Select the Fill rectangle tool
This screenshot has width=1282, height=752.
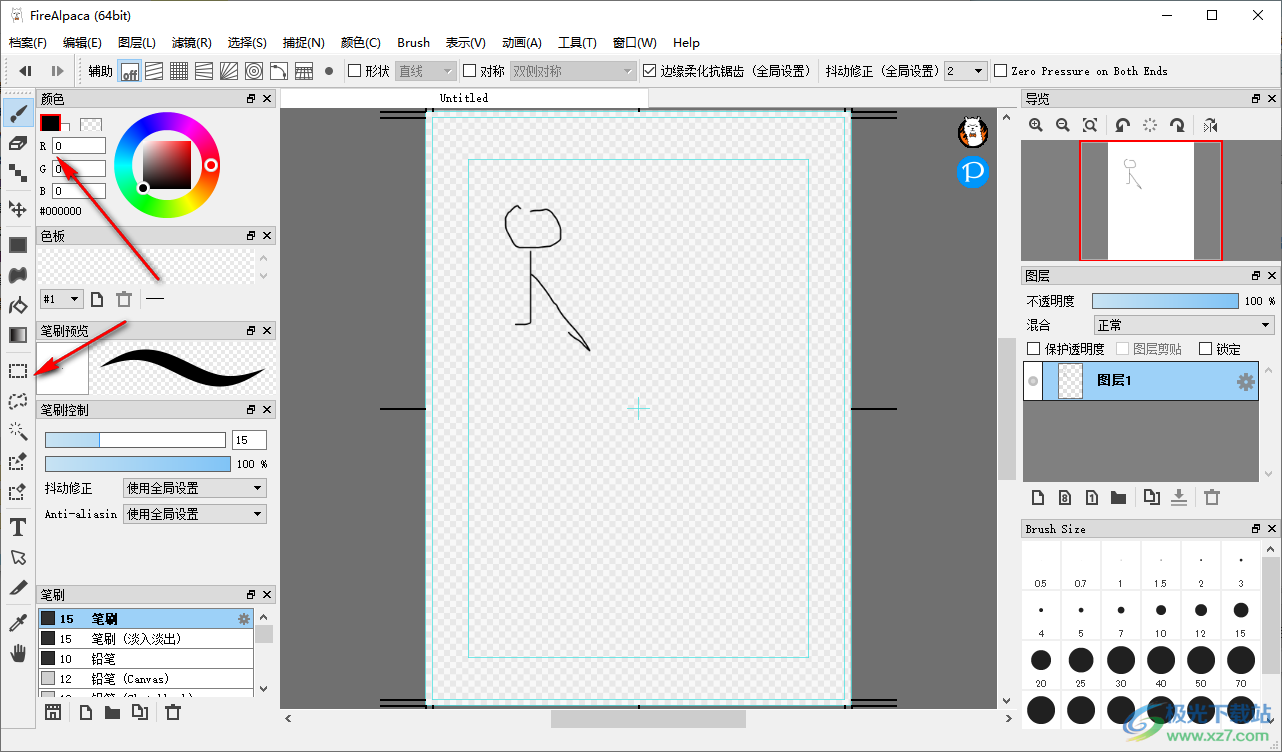17,245
